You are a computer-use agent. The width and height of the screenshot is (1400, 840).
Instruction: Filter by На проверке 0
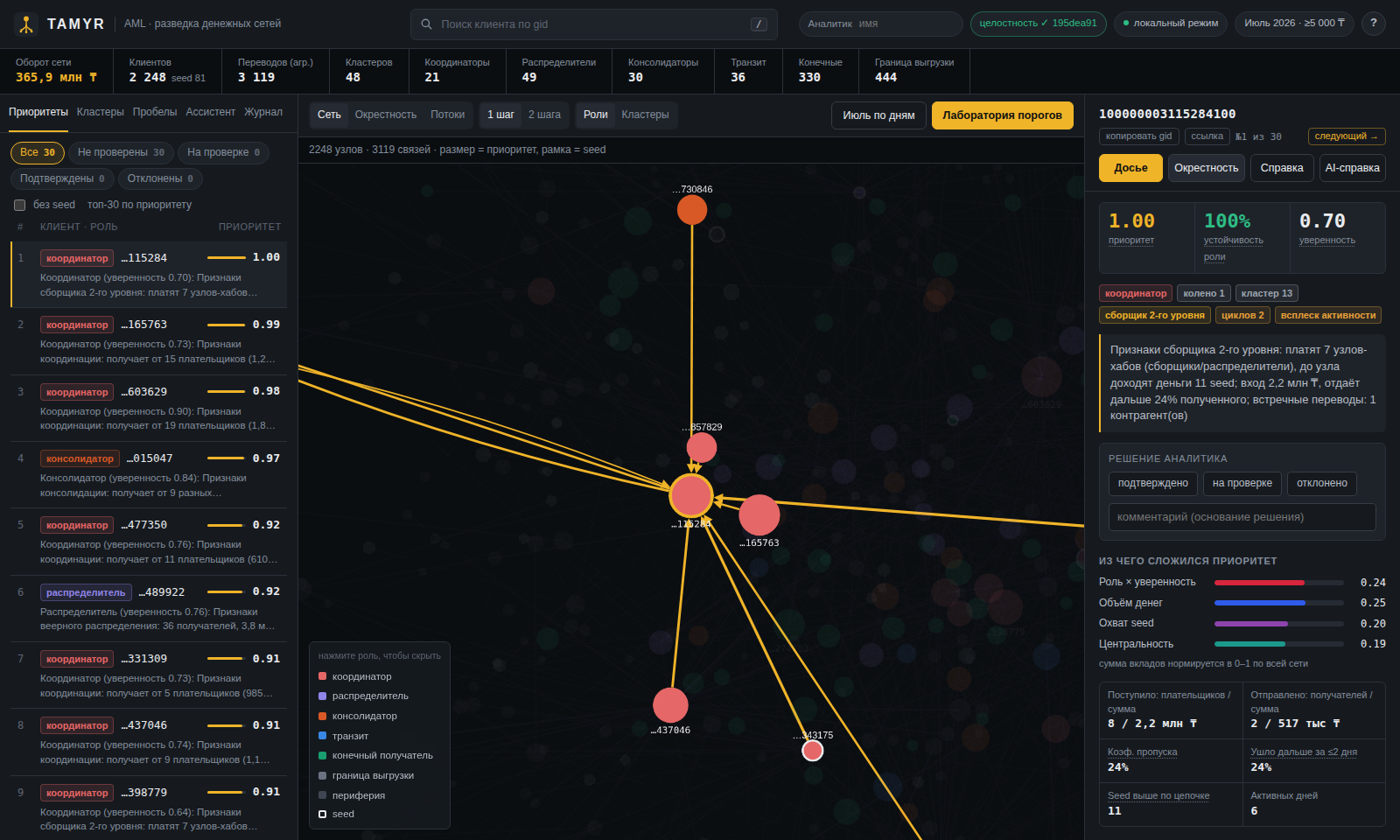click(x=223, y=152)
